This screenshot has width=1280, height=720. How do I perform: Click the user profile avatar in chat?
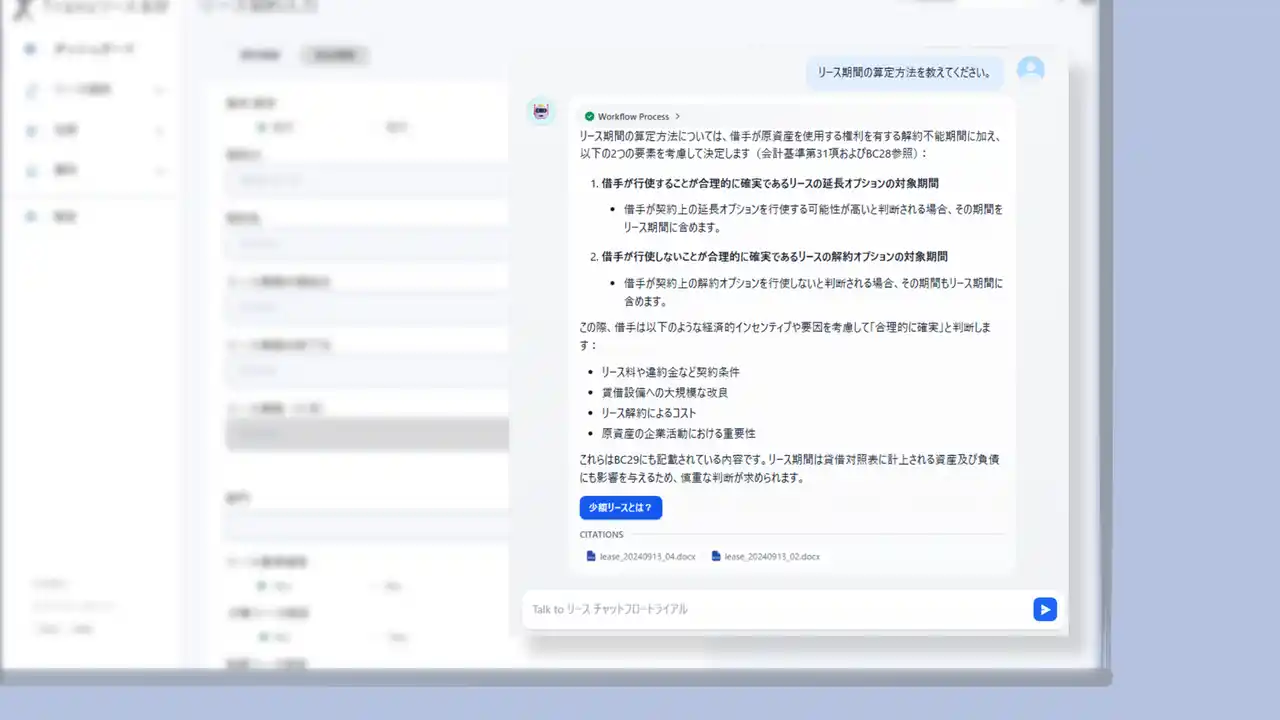click(1030, 70)
